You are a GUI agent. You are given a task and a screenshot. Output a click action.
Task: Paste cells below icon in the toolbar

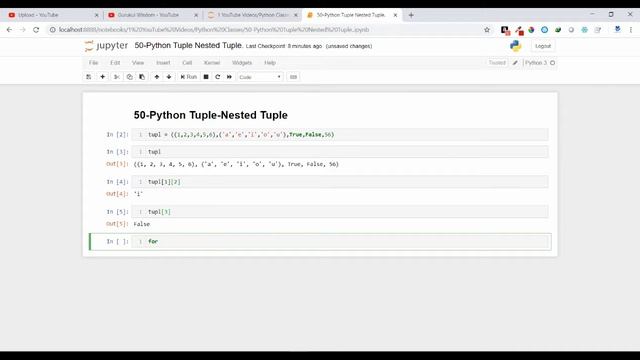pyautogui.click(x=142, y=77)
